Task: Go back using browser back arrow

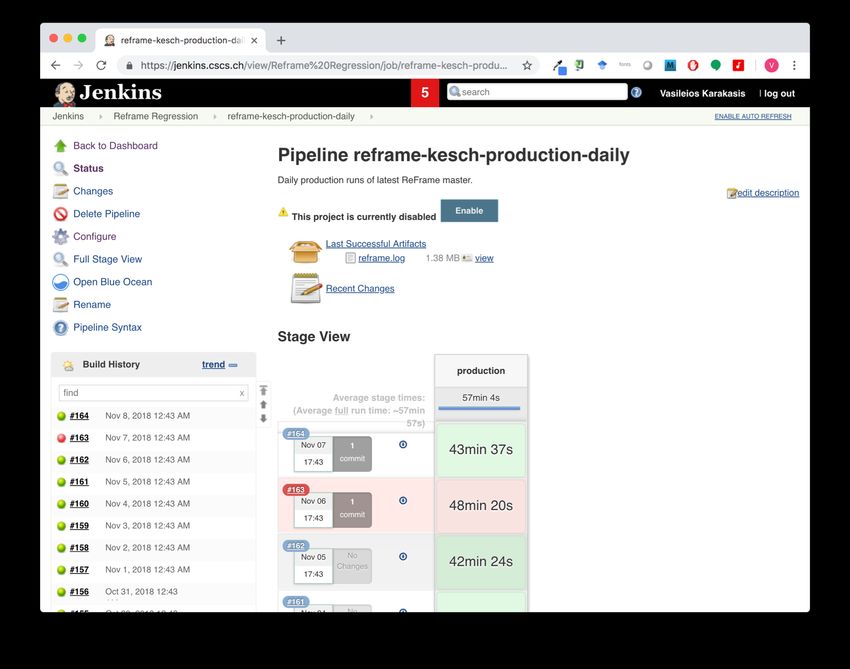Action: coord(55,66)
